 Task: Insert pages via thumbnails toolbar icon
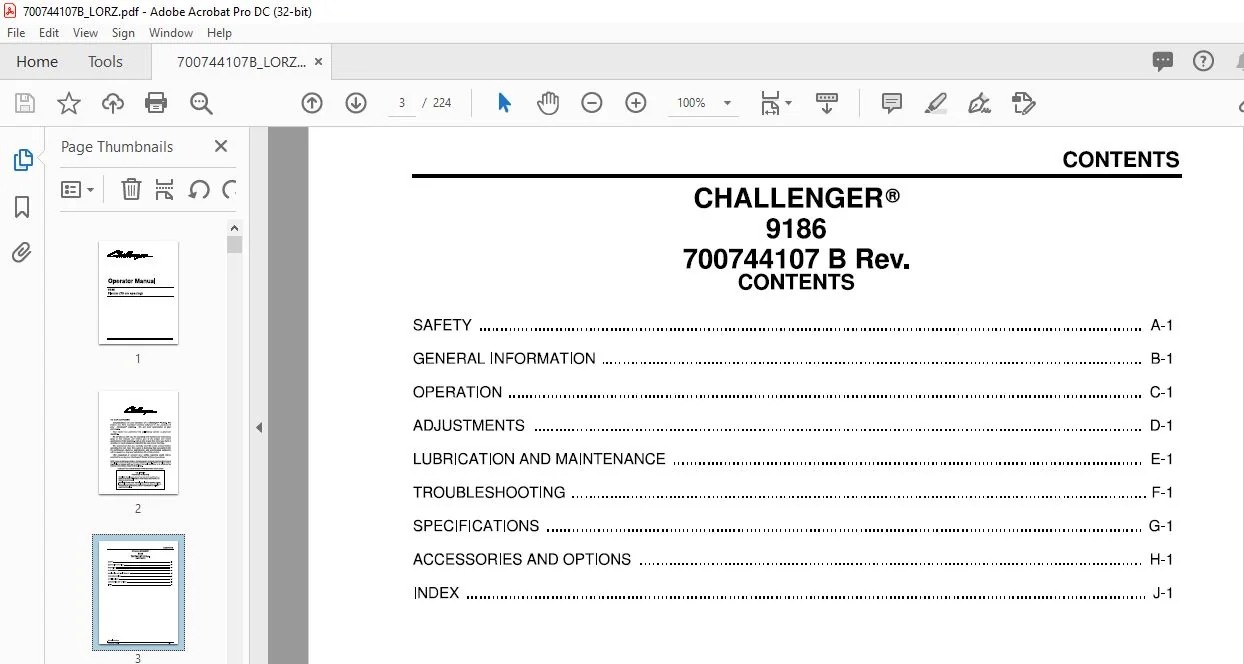click(x=165, y=189)
